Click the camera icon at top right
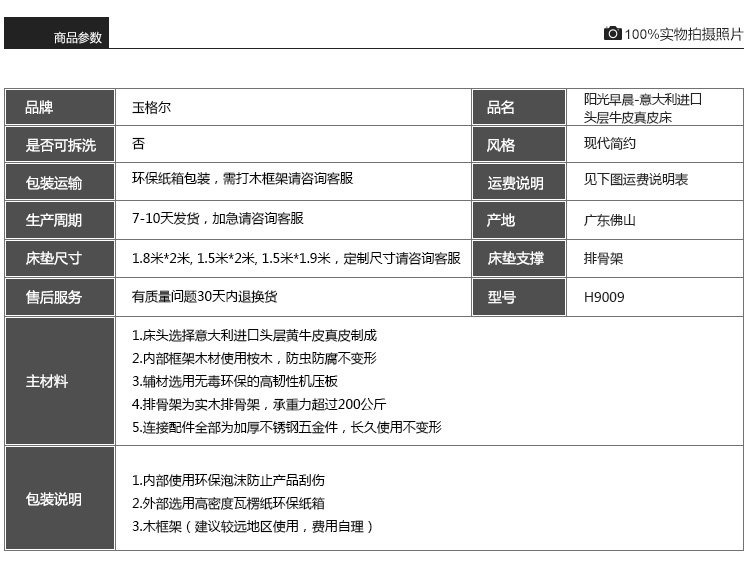Image resolution: width=750 pixels, height=584 pixels. [x=612, y=33]
